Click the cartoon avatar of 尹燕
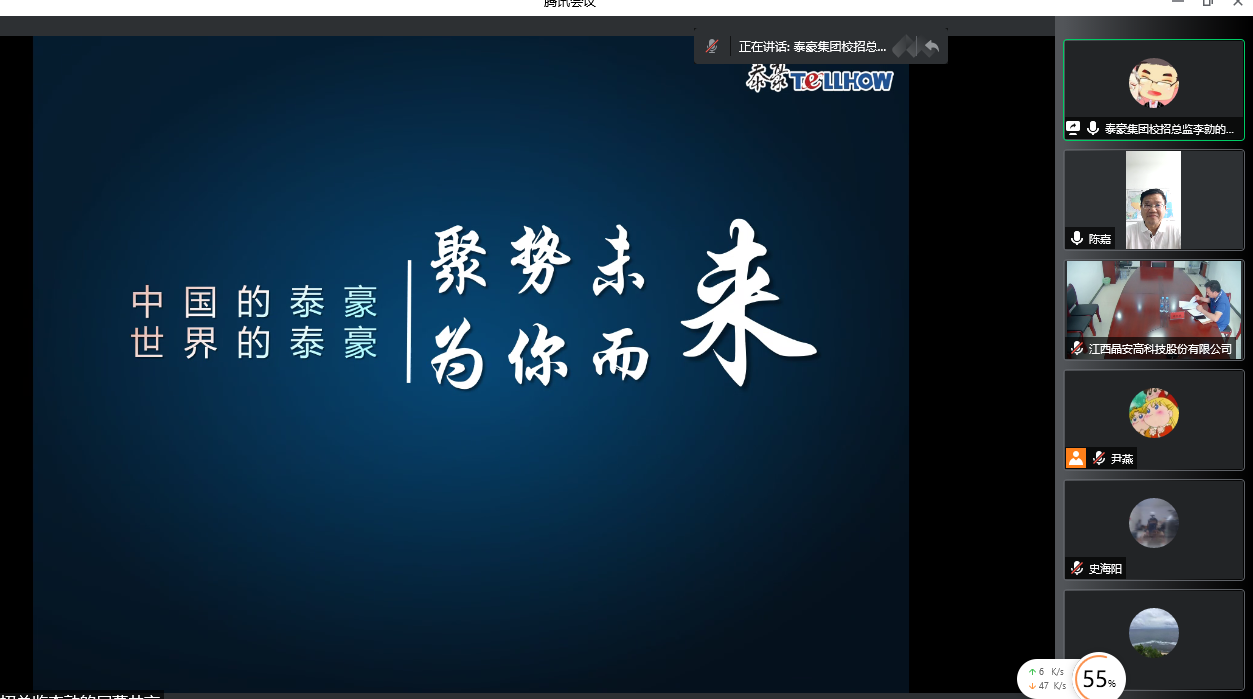Image resolution: width=1253 pixels, height=699 pixels. pos(1154,413)
